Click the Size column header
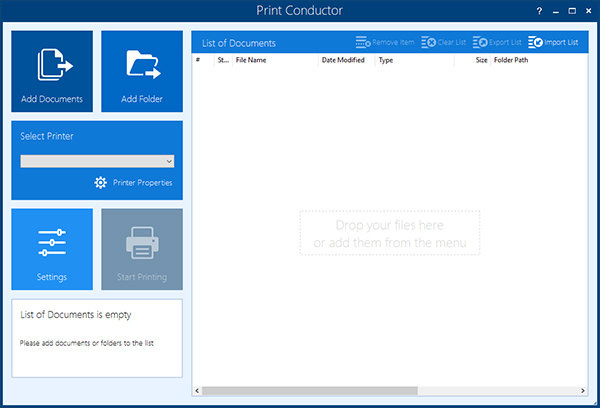This screenshot has height=408, width=600. pos(480,60)
